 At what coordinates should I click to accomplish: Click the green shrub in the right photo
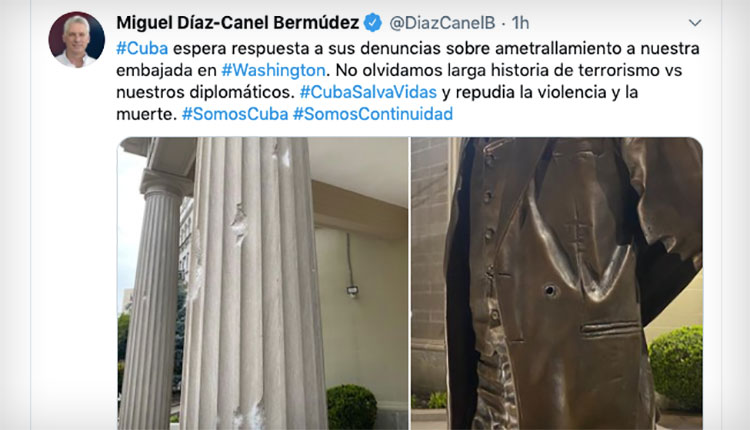point(675,366)
